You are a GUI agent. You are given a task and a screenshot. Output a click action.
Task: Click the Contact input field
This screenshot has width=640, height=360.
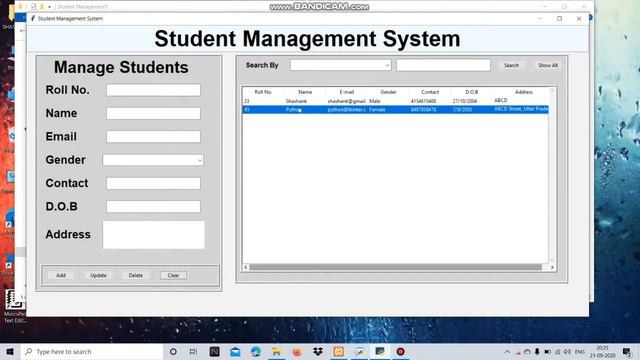(x=153, y=183)
